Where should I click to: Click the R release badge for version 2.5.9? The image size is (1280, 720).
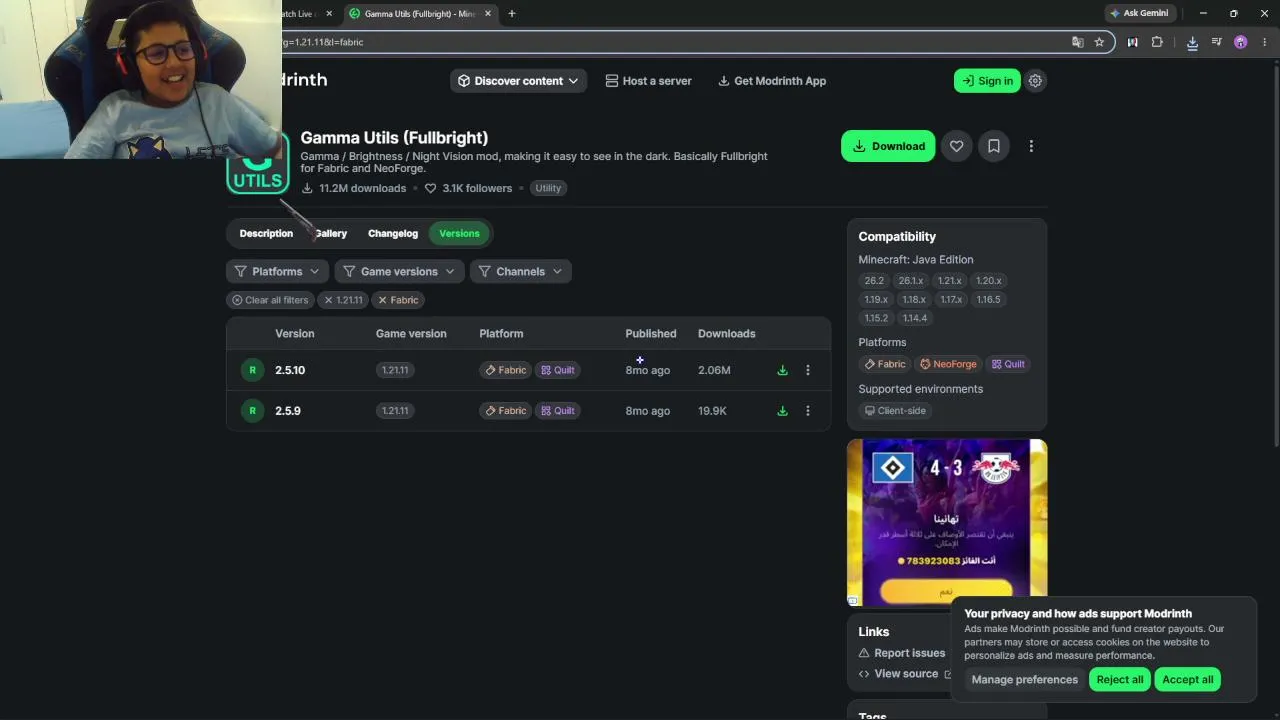tap(252, 411)
